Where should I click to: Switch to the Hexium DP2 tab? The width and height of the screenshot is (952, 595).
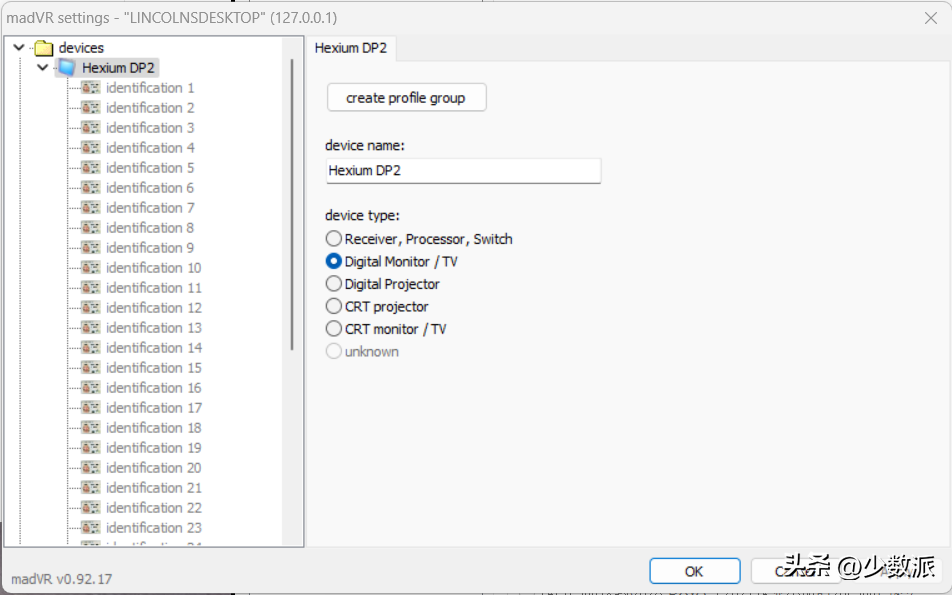point(351,48)
